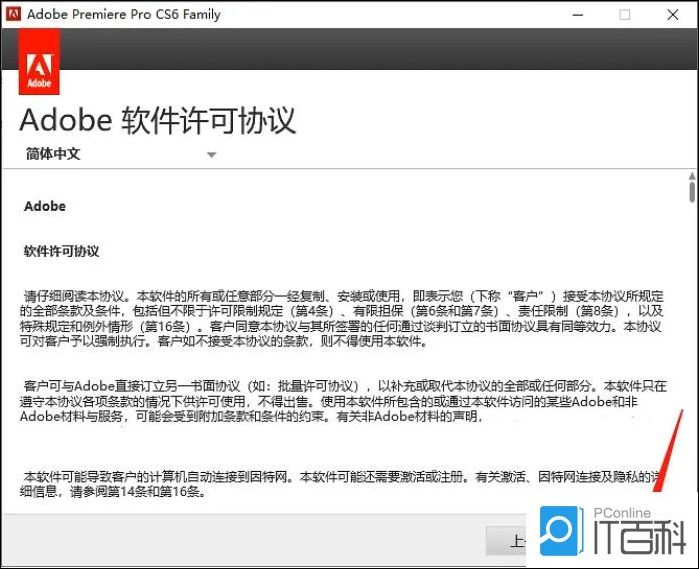
Task: Click the bold 软件许可协议 subtitle
Action: (x=62, y=251)
